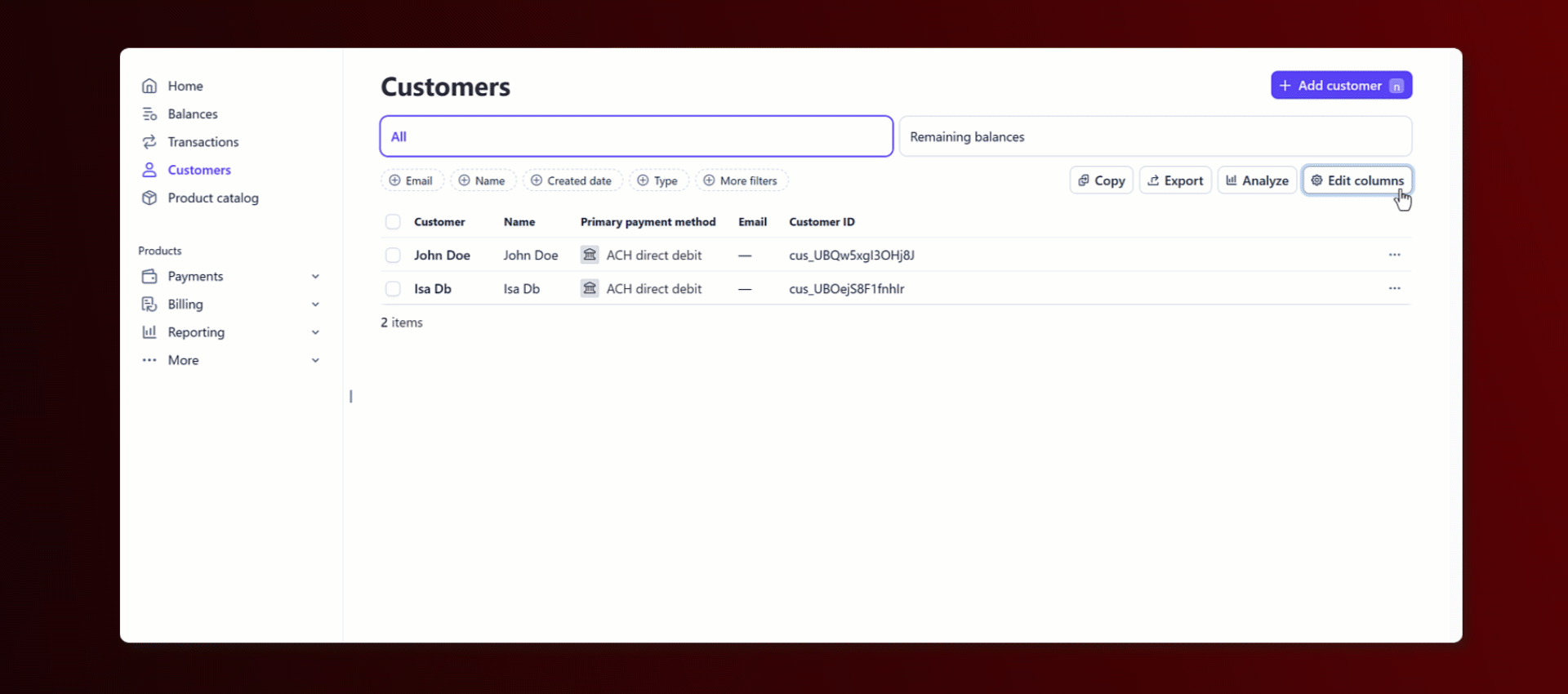This screenshot has width=1568, height=694.
Task: Open the three-dot menu for Isa Db
Action: coord(1395,288)
